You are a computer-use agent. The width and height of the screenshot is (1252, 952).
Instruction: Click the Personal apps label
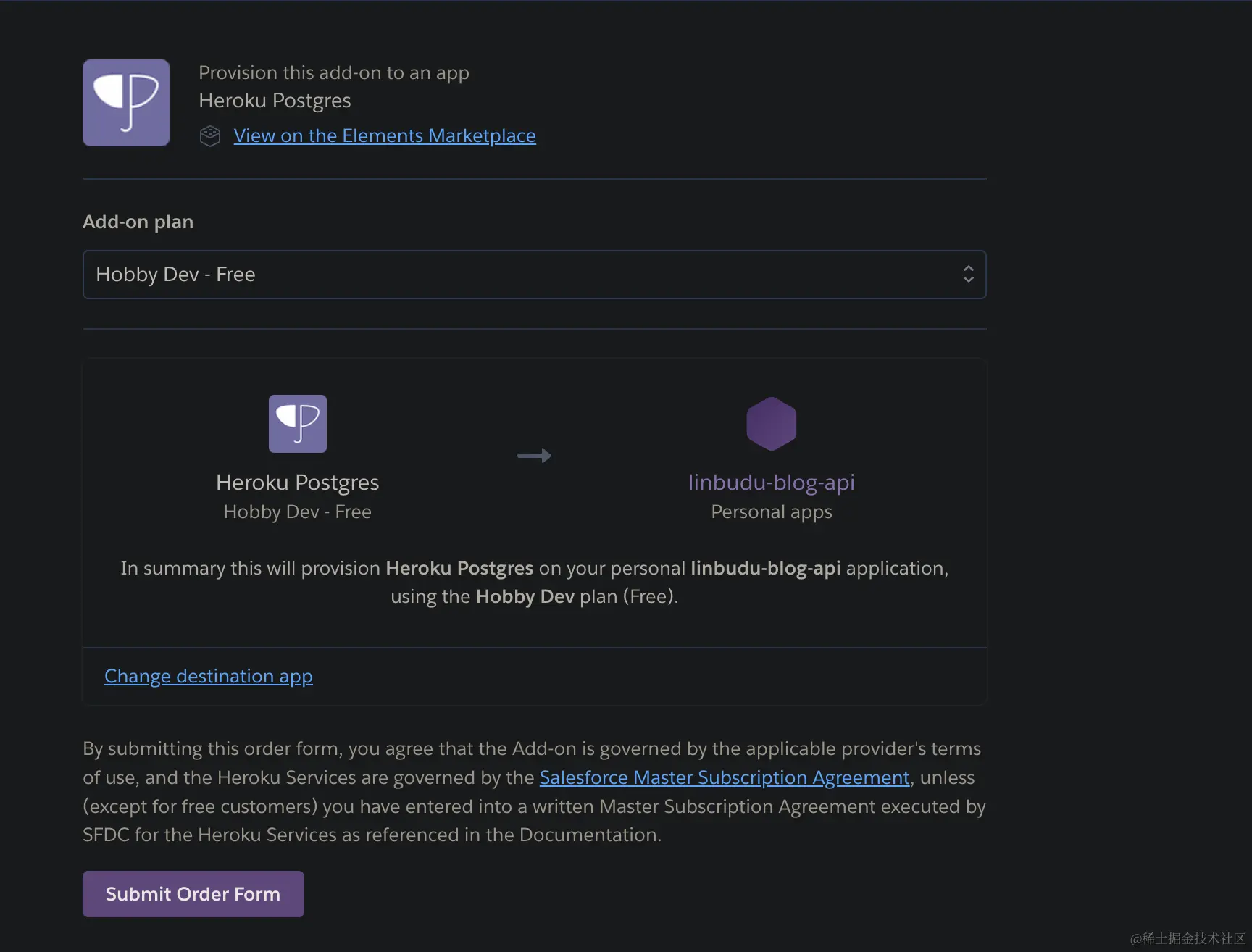pos(772,512)
